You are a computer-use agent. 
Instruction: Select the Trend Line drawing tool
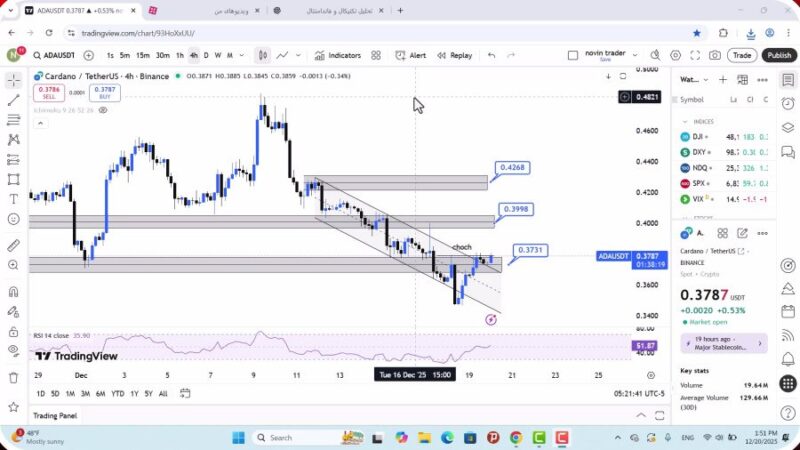(13, 100)
